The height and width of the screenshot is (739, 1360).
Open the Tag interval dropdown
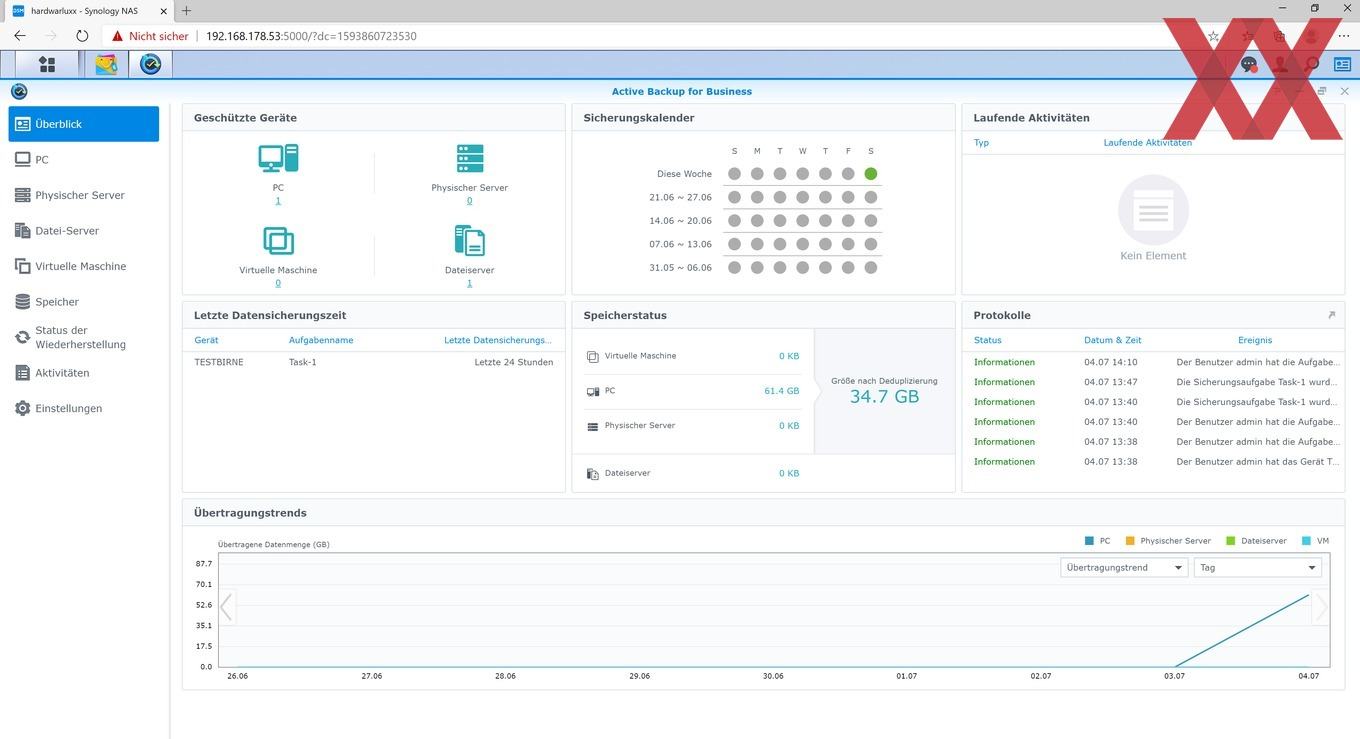pyautogui.click(x=1258, y=567)
